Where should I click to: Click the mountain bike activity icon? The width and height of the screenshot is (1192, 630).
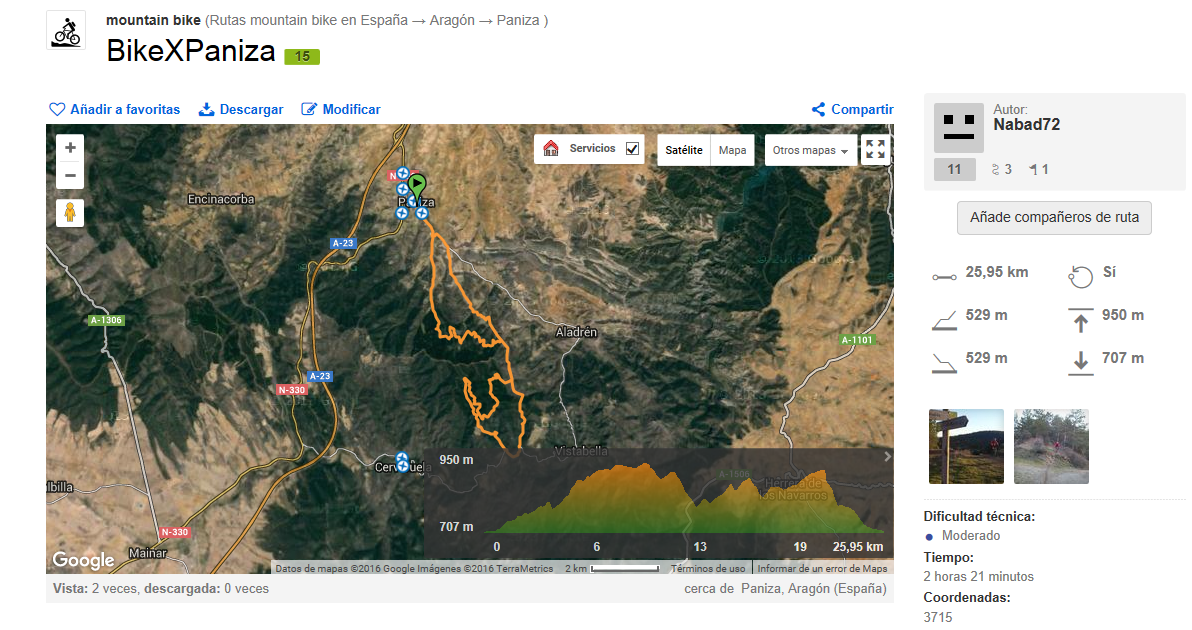tap(66, 30)
